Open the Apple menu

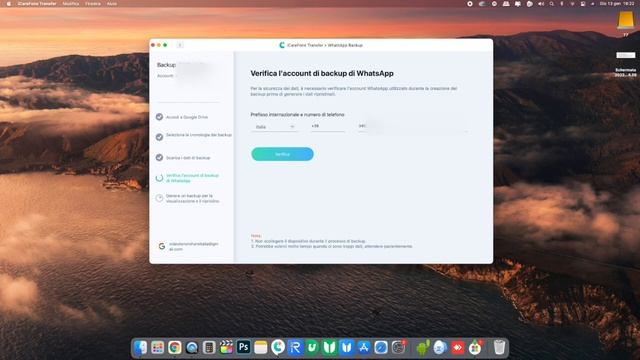pyautogui.click(x=9, y=4)
